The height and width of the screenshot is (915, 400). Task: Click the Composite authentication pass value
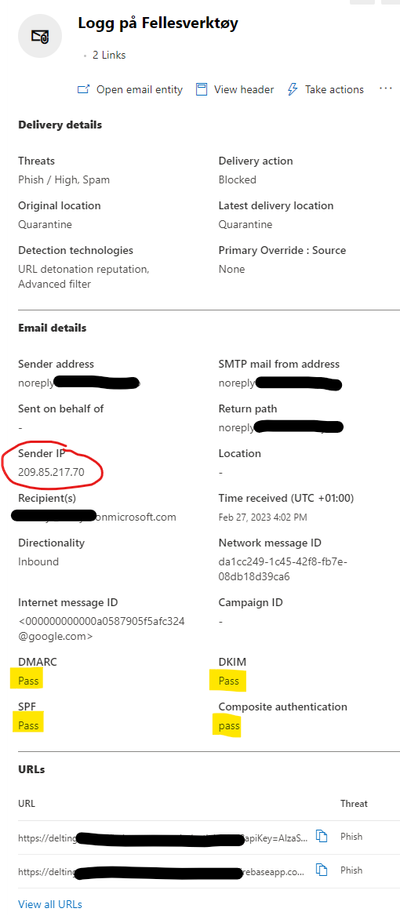tap(229, 726)
